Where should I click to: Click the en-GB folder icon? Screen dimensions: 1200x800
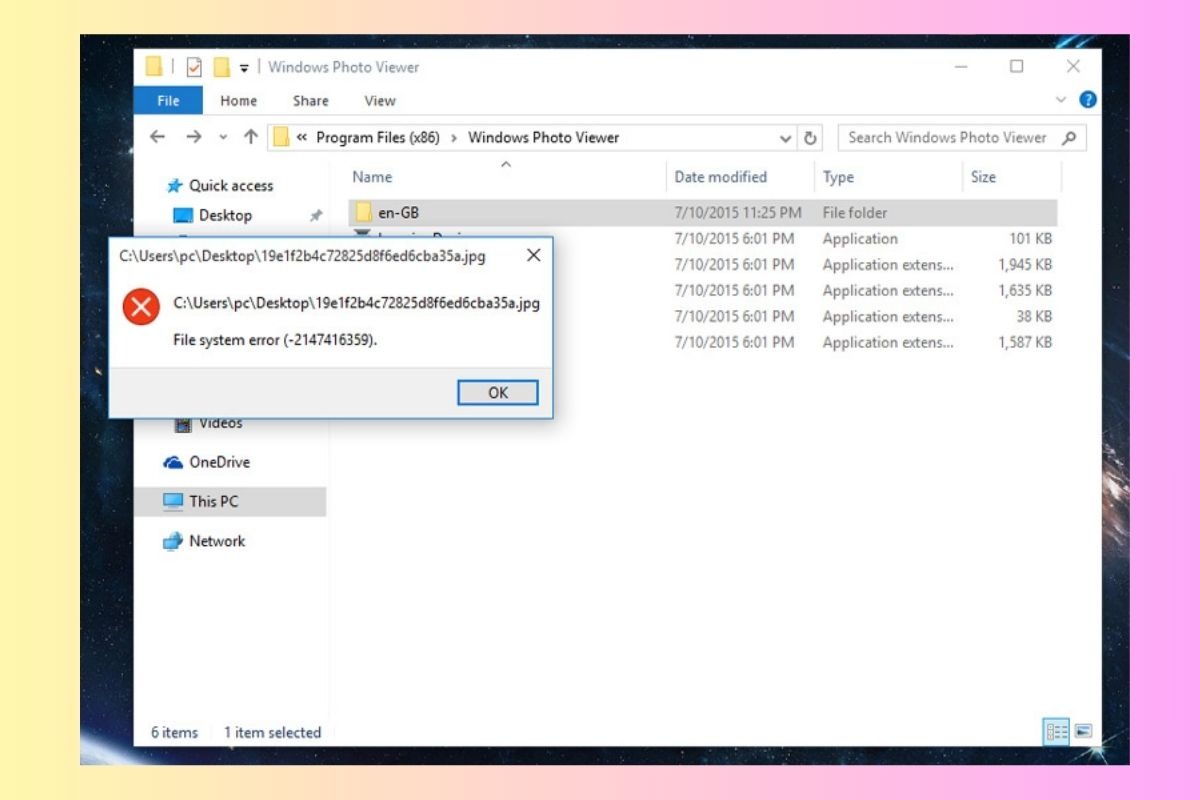[x=363, y=212]
